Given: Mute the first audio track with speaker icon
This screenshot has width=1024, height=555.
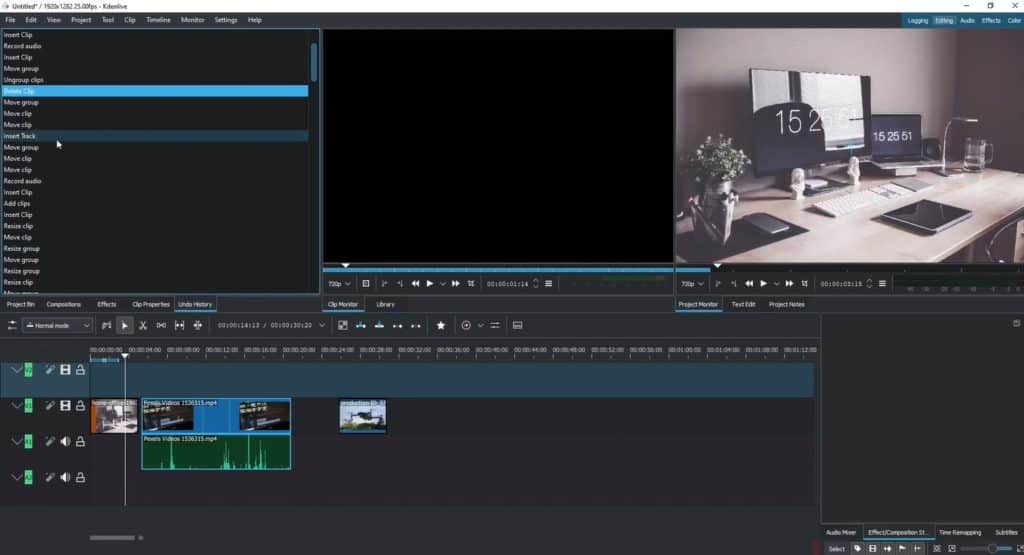Looking at the screenshot, I should [x=65, y=441].
